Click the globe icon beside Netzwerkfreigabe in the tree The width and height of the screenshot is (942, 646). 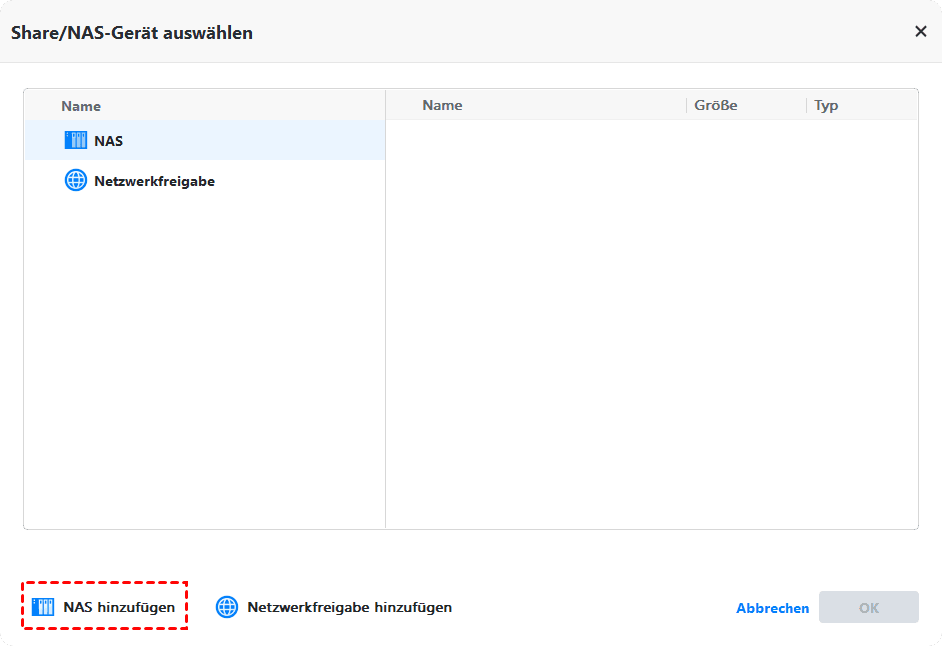[x=76, y=181]
